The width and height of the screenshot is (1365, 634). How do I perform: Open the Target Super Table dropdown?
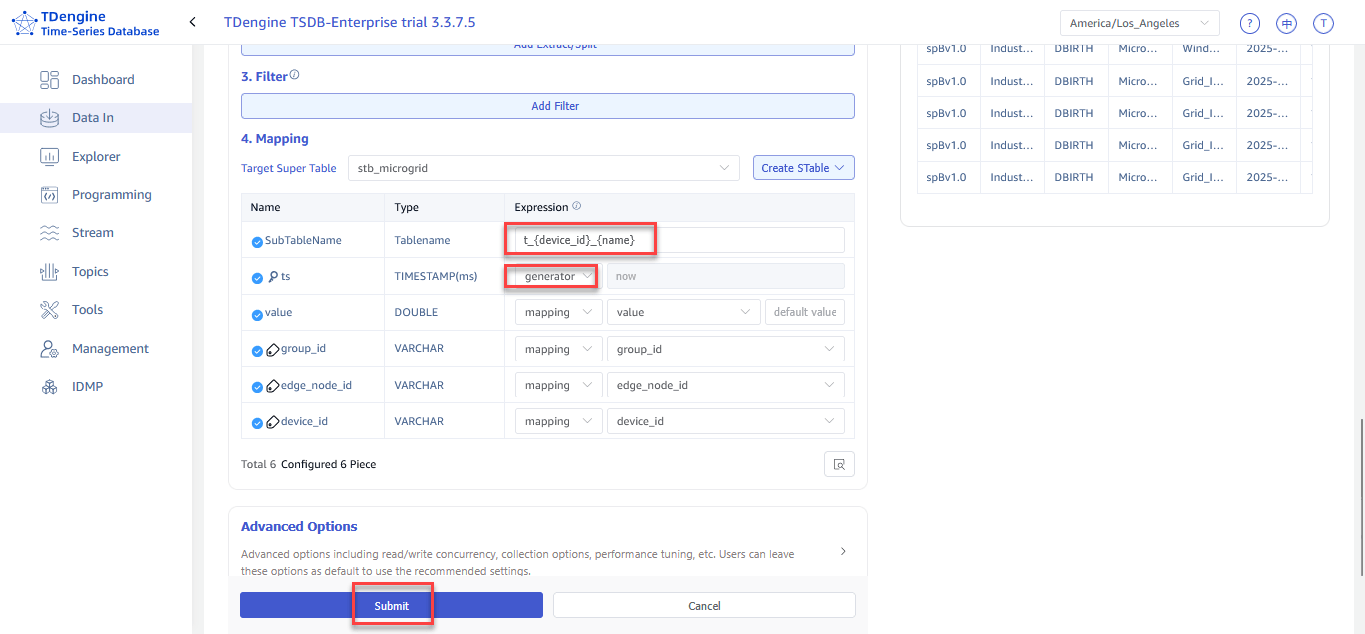[x=543, y=168]
